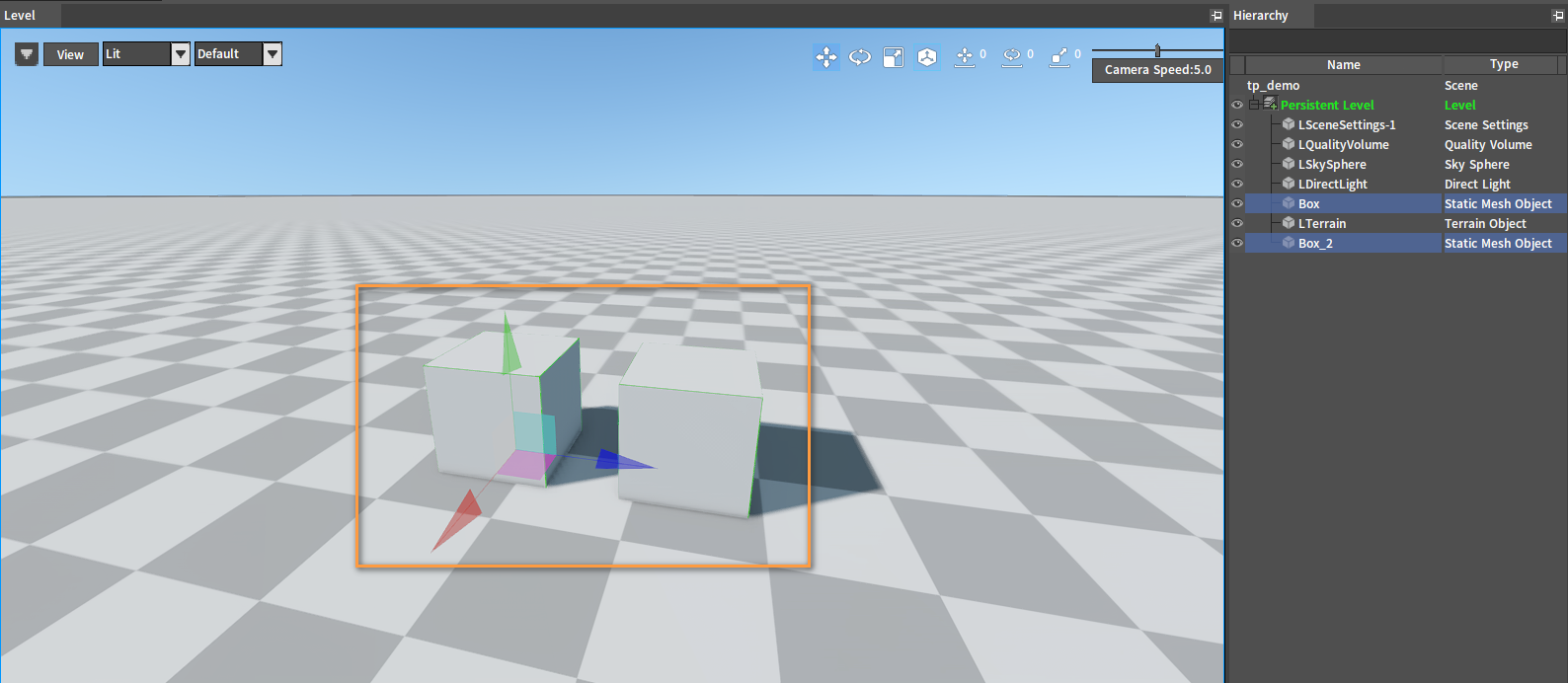Select LTerrain in hierarchy
This screenshot has width=1568, height=683.
click(x=1321, y=224)
